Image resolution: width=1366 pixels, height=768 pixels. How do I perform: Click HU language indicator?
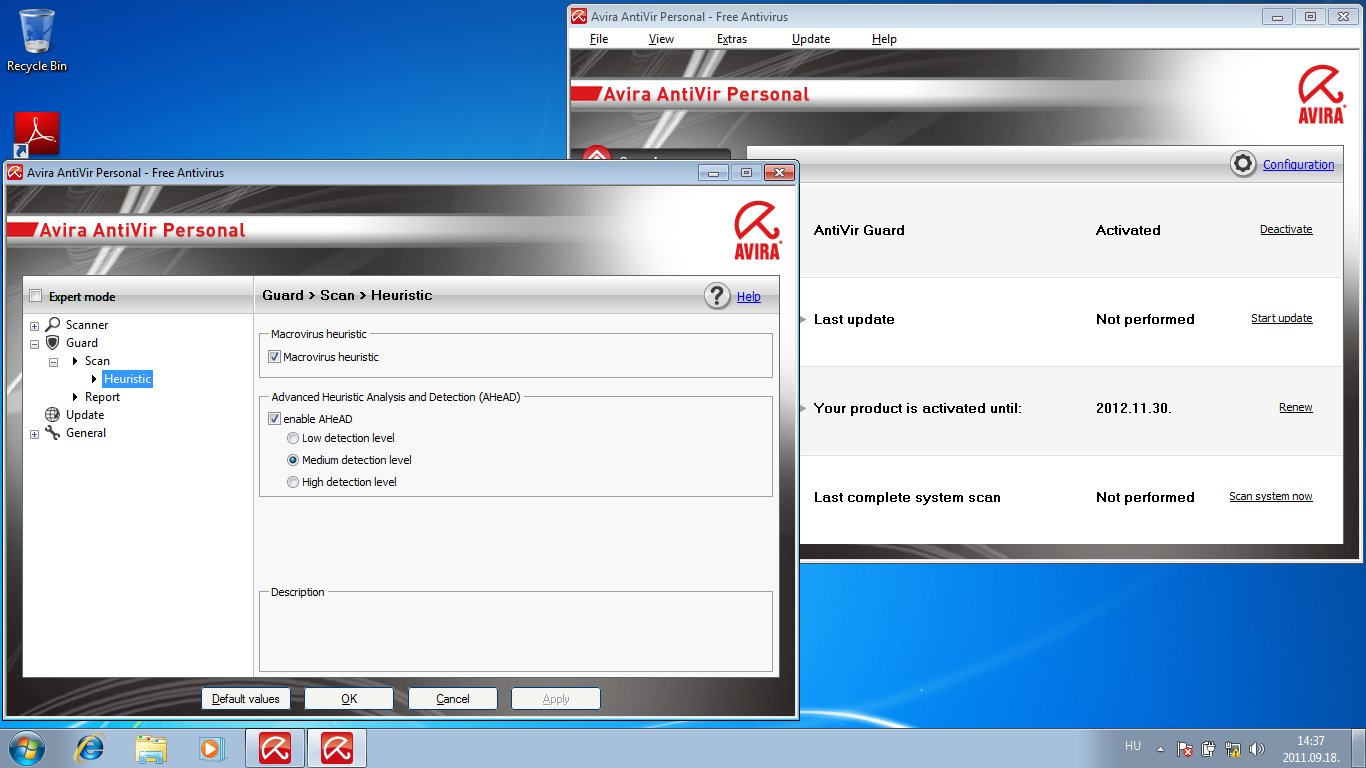pos(1133,746)
